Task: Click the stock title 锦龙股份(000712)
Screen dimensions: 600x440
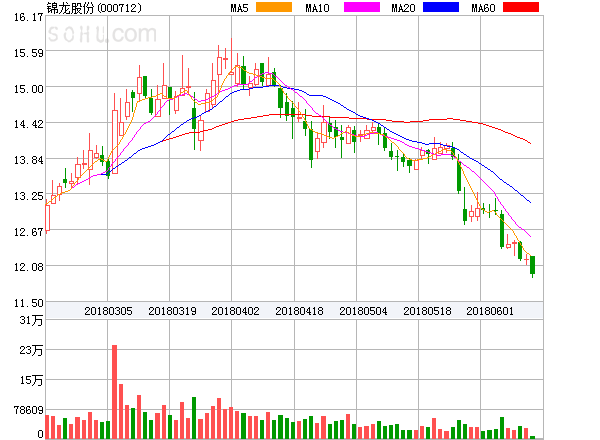Action: coord(94,8)
